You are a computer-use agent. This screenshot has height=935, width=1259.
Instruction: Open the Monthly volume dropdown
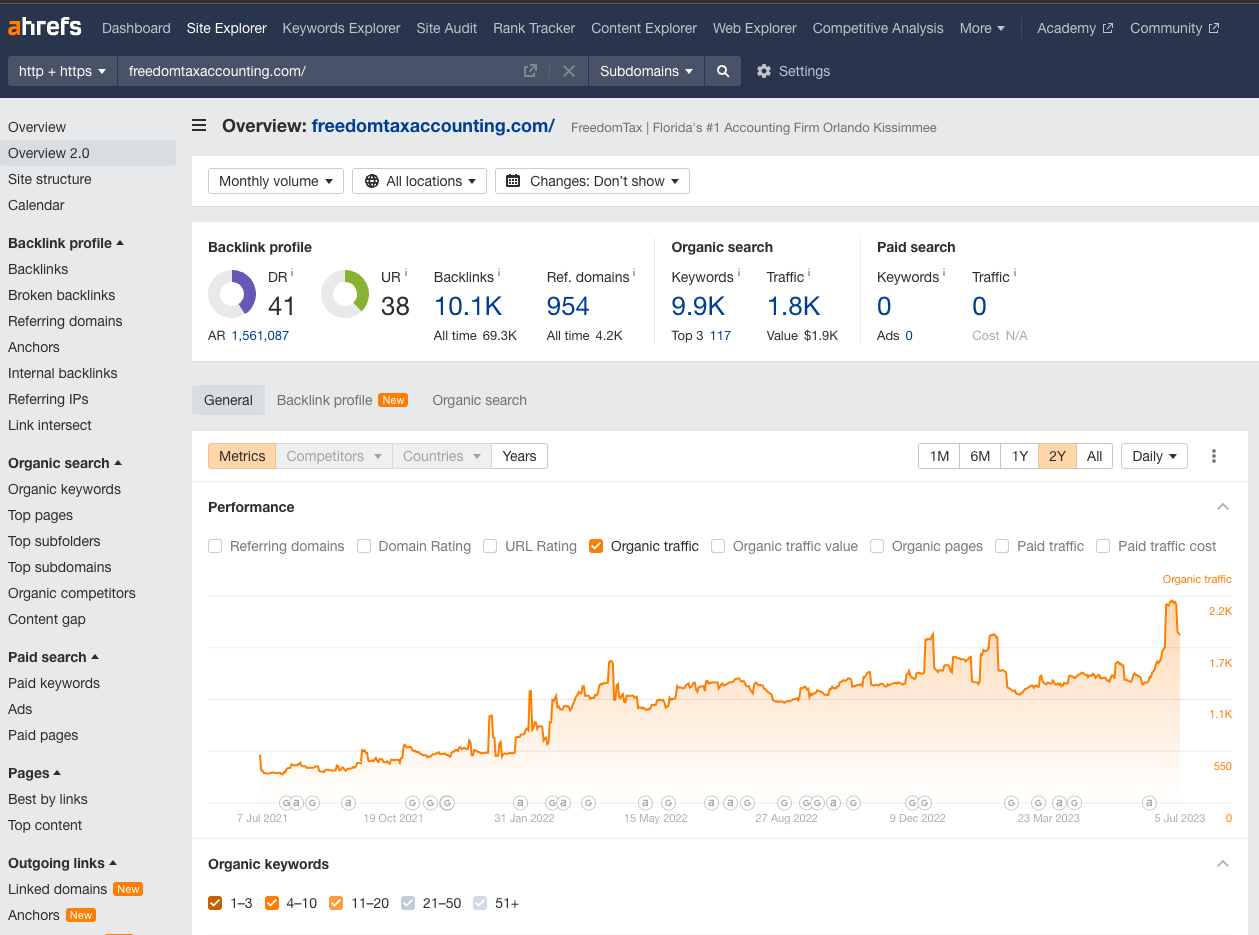coord(276,181)
